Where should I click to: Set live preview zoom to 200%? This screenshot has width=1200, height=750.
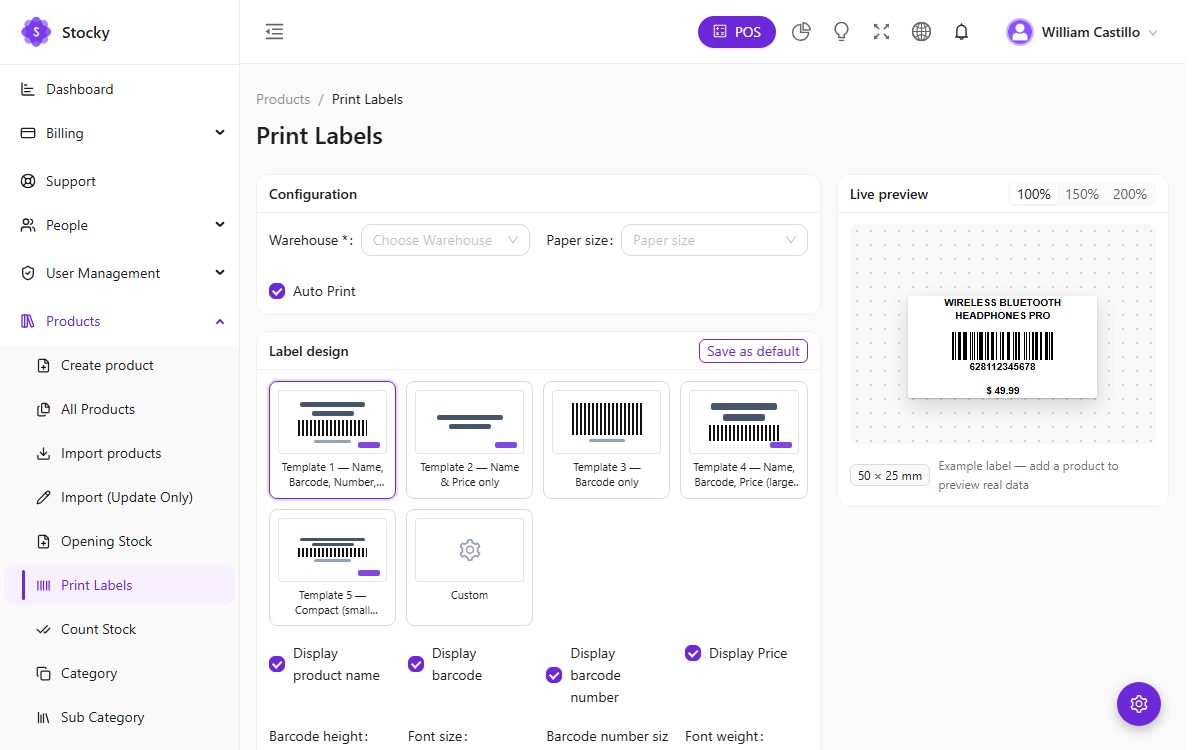tap(1130, 194)
